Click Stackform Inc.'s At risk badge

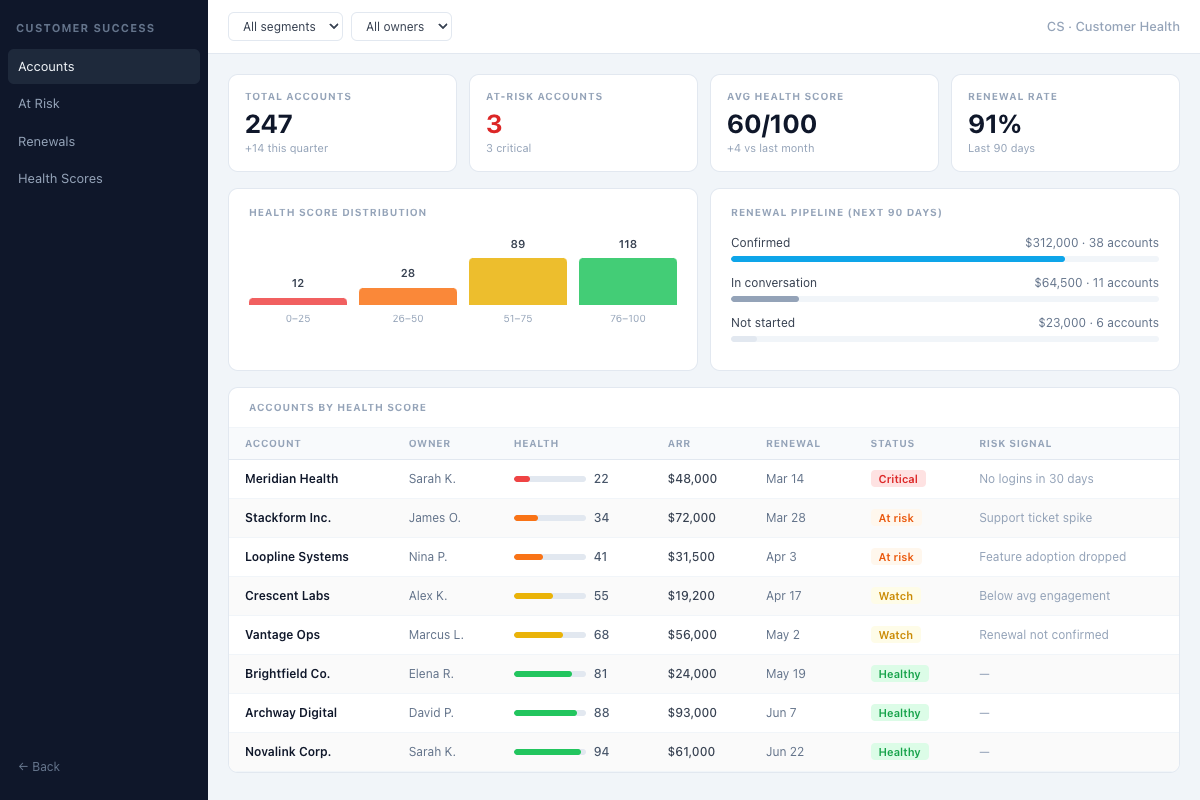point(894,518)
